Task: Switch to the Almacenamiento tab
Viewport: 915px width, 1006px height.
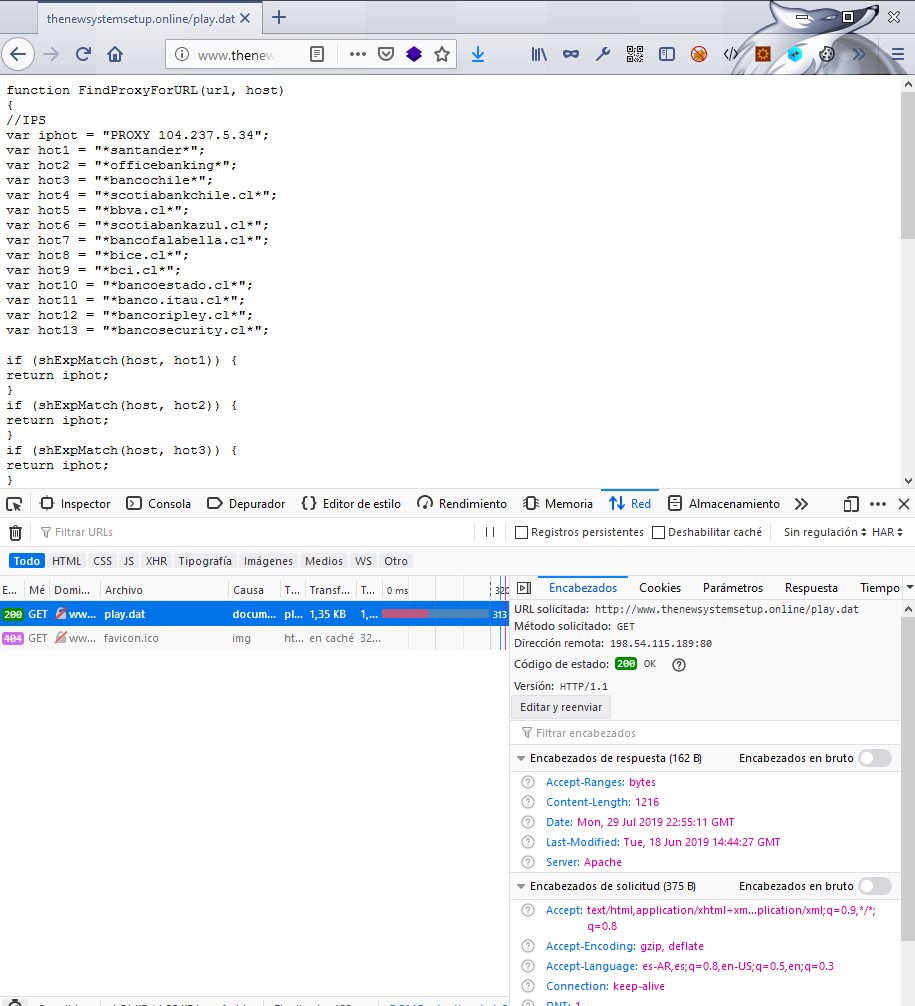Action: (724, 504)
